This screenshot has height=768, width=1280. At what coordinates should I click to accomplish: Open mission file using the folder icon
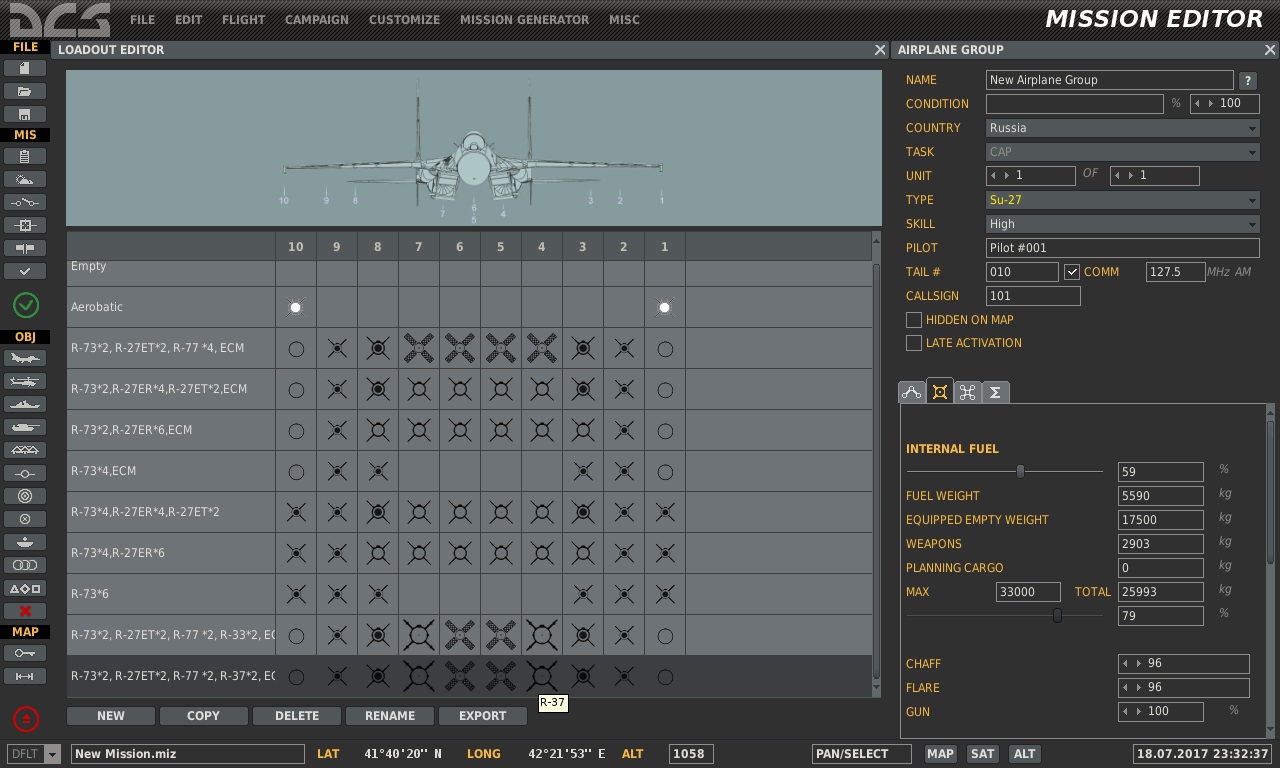click(x=25, y=91)
